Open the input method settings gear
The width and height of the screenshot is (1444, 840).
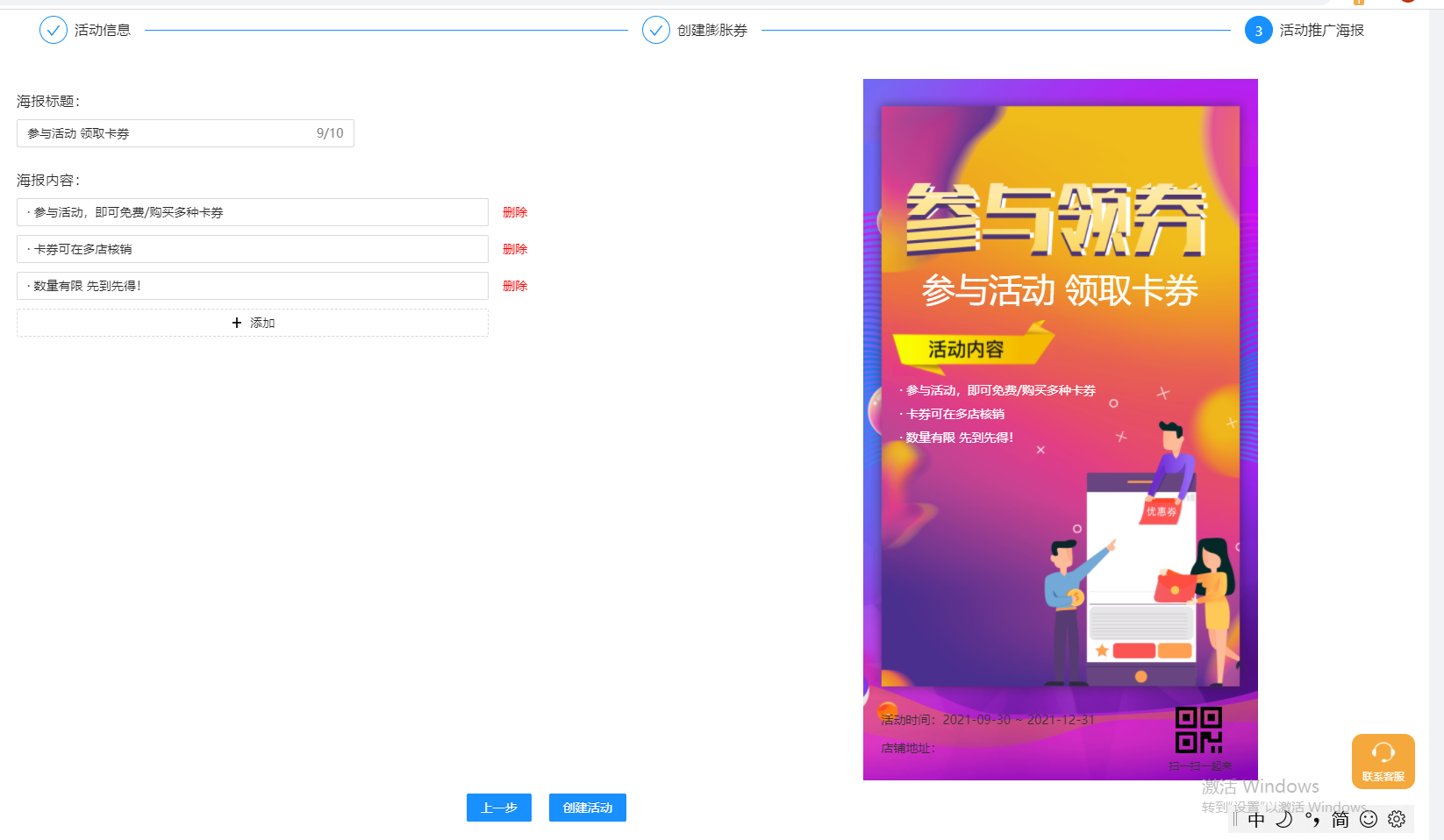coord(1397,820)
